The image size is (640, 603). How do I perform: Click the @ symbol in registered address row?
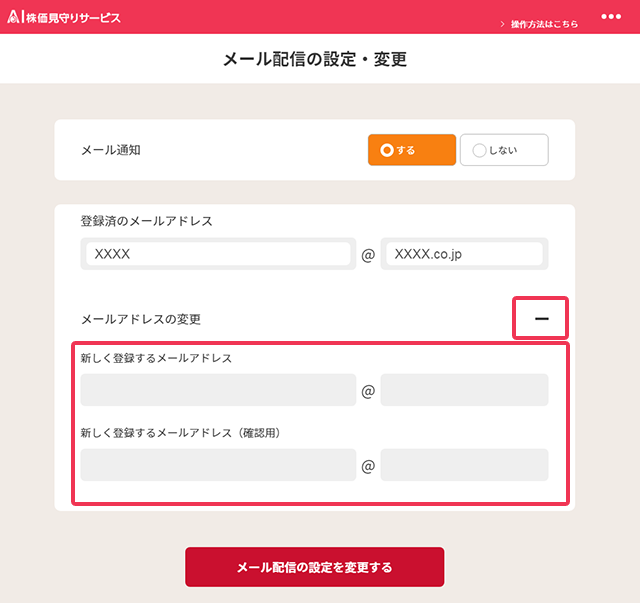368,255
